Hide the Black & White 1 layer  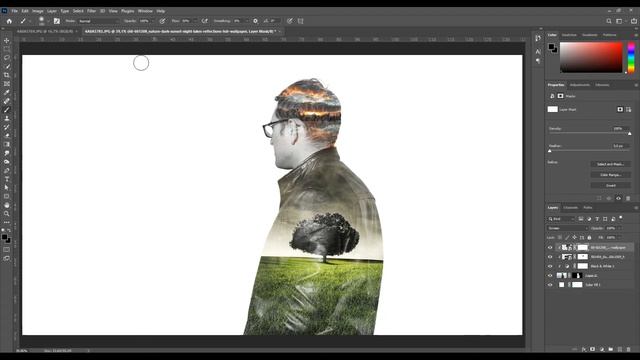click(x=550, y=266)
